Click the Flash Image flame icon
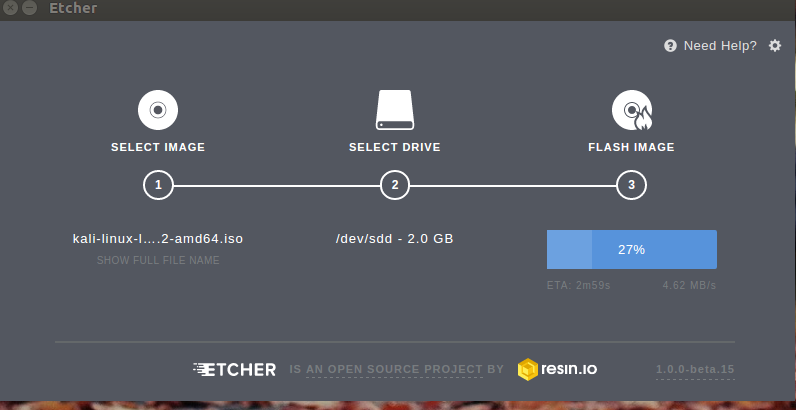 pos(631,110)
